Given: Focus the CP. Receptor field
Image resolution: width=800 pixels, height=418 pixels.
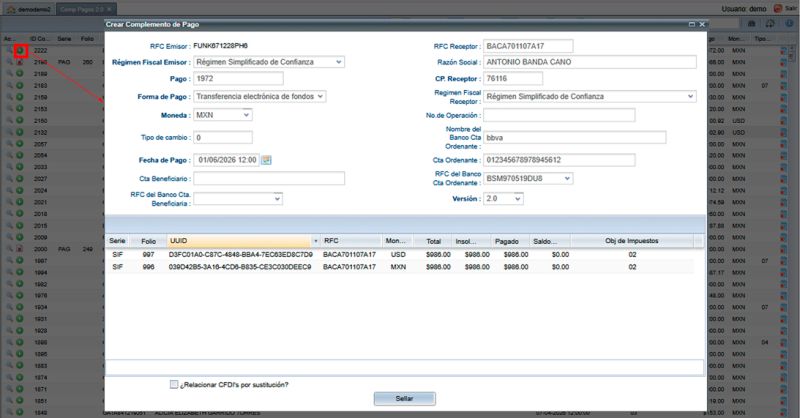Looking at the screenshot, I should [513, 79].
